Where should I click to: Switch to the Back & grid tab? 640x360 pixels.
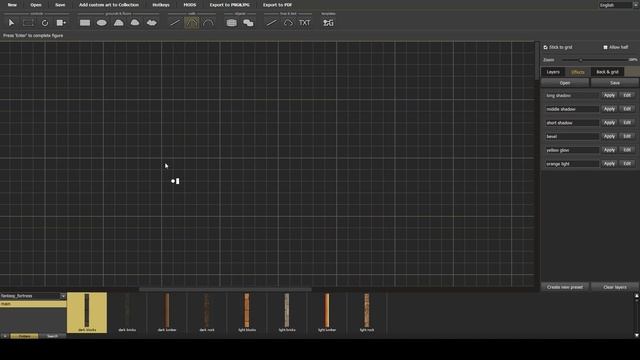(607, 72)
